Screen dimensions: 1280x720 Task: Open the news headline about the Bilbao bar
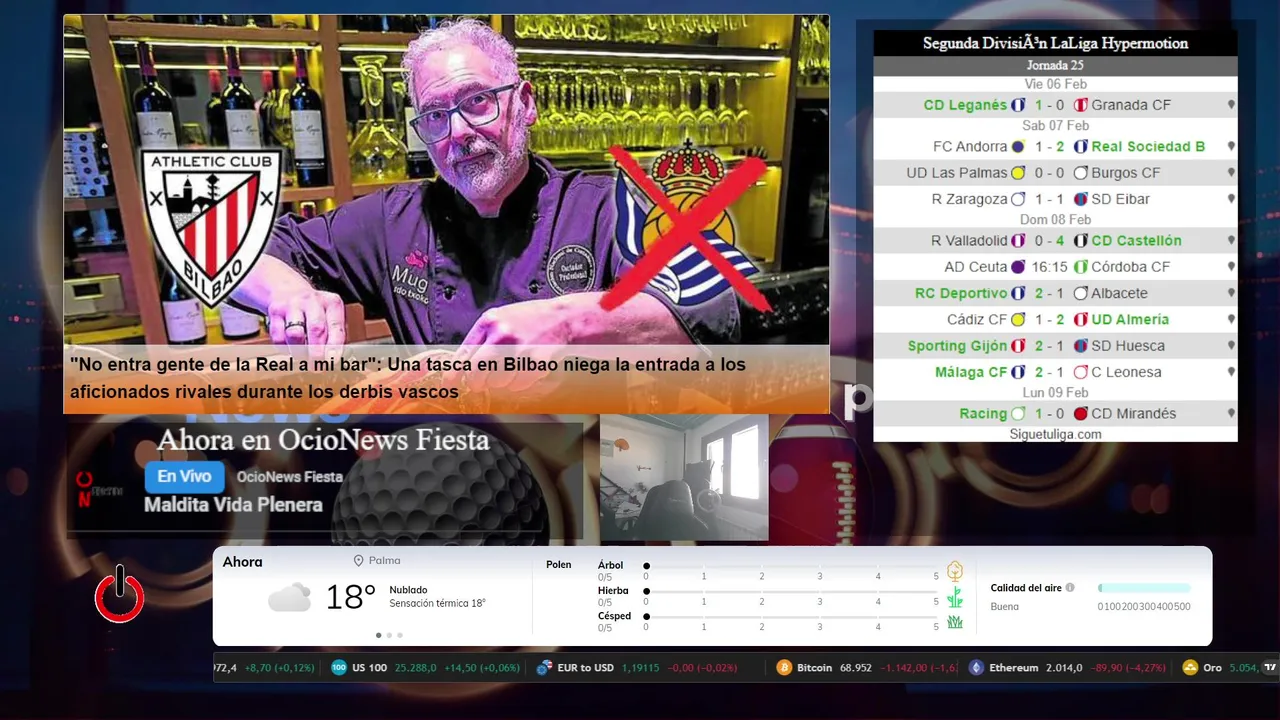coord(408,378)
